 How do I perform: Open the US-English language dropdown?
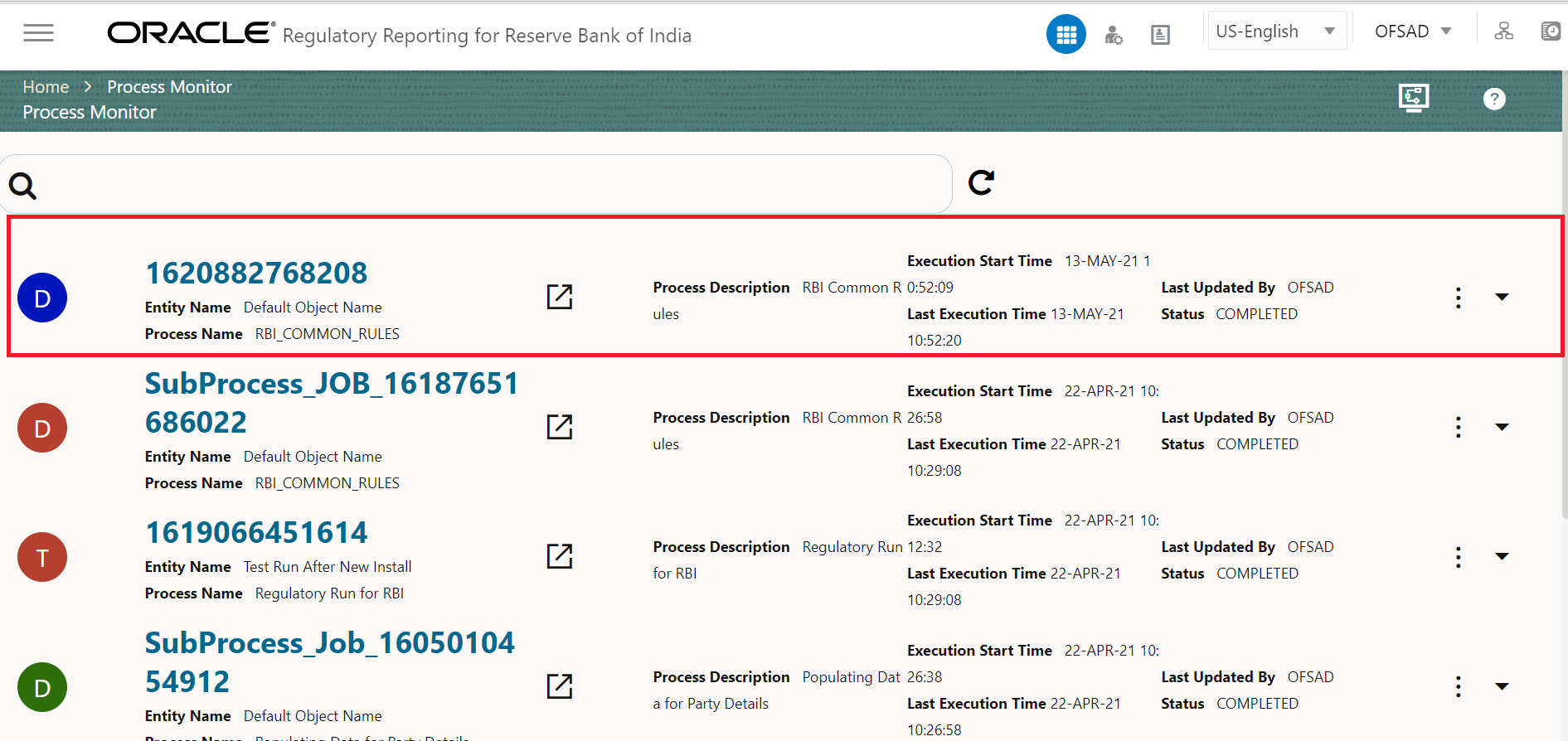coord(1276,31)
